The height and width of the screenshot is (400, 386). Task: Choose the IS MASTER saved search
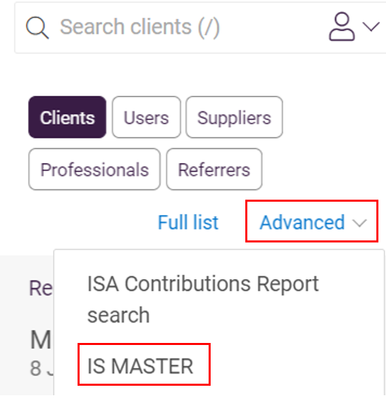click(x=140, y=366)
